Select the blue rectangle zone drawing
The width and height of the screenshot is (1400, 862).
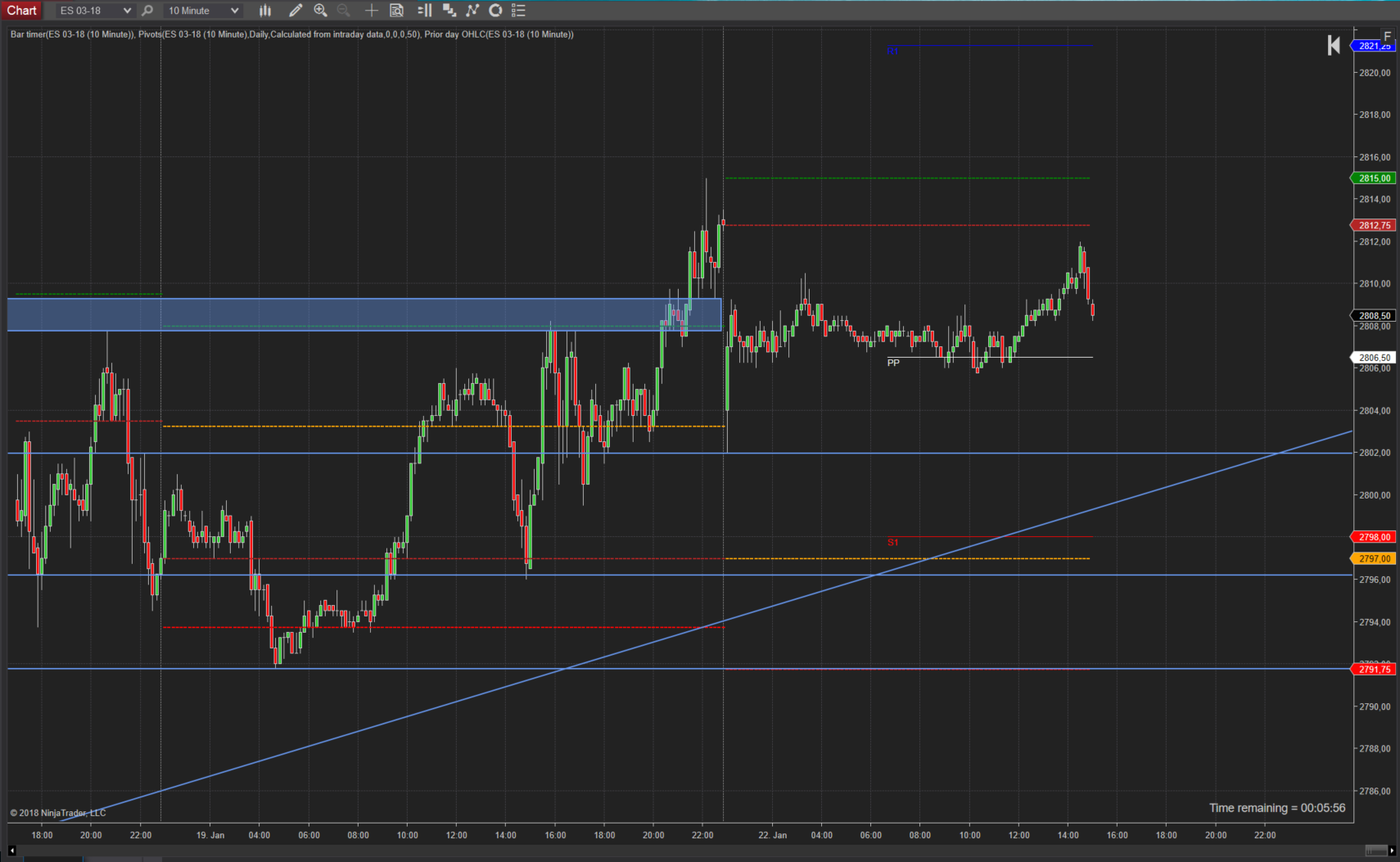[x=364, y=314]
